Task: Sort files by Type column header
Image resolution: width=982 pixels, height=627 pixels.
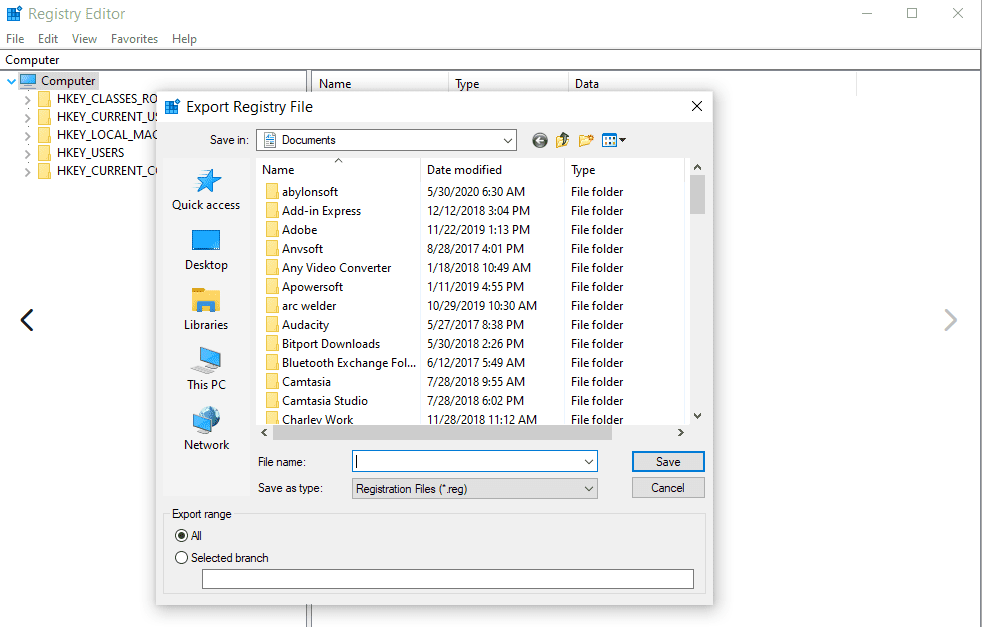Action: [624, 170]
